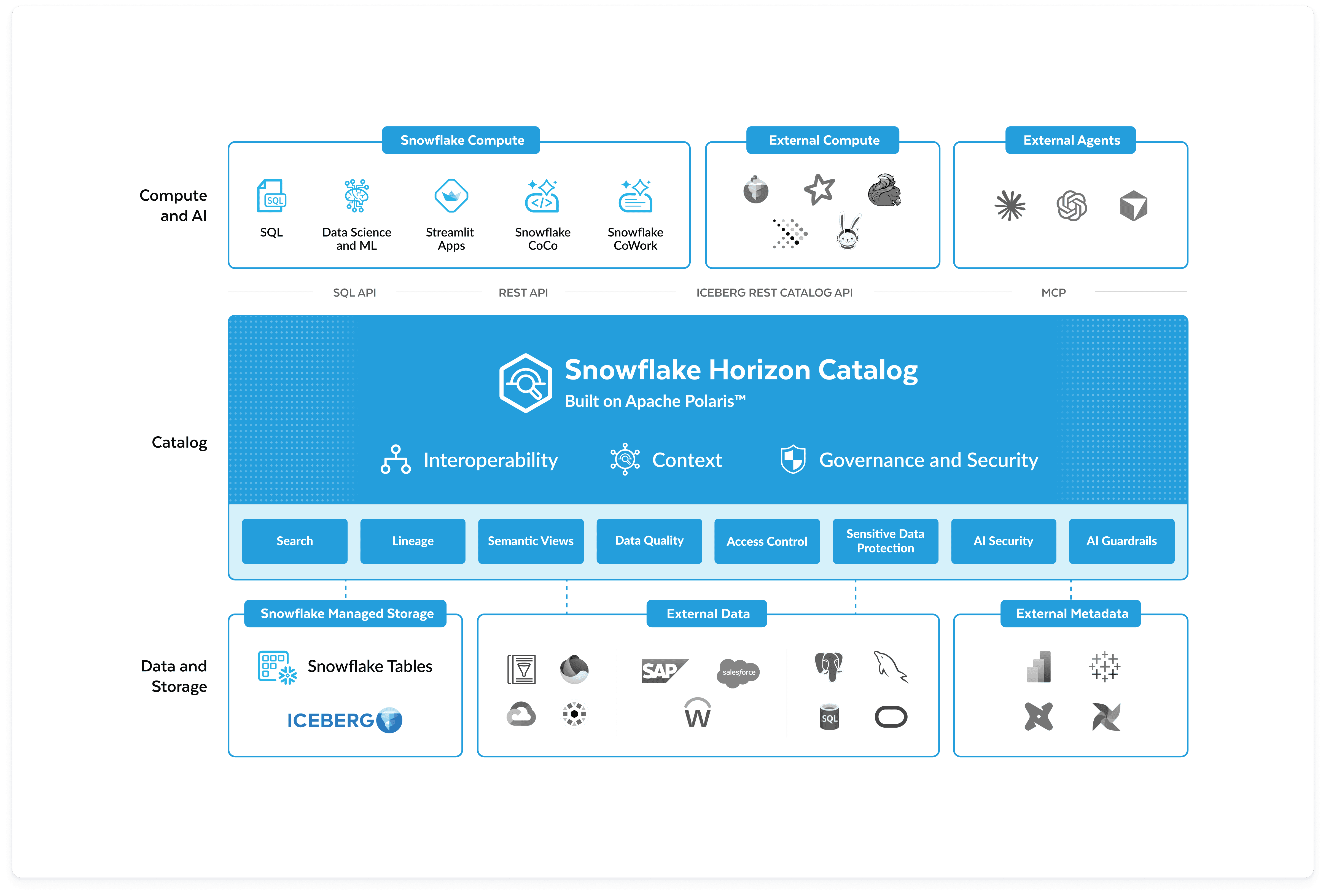
Task: Click the Snowflake Tables grid icon
Action: point(277,667)
